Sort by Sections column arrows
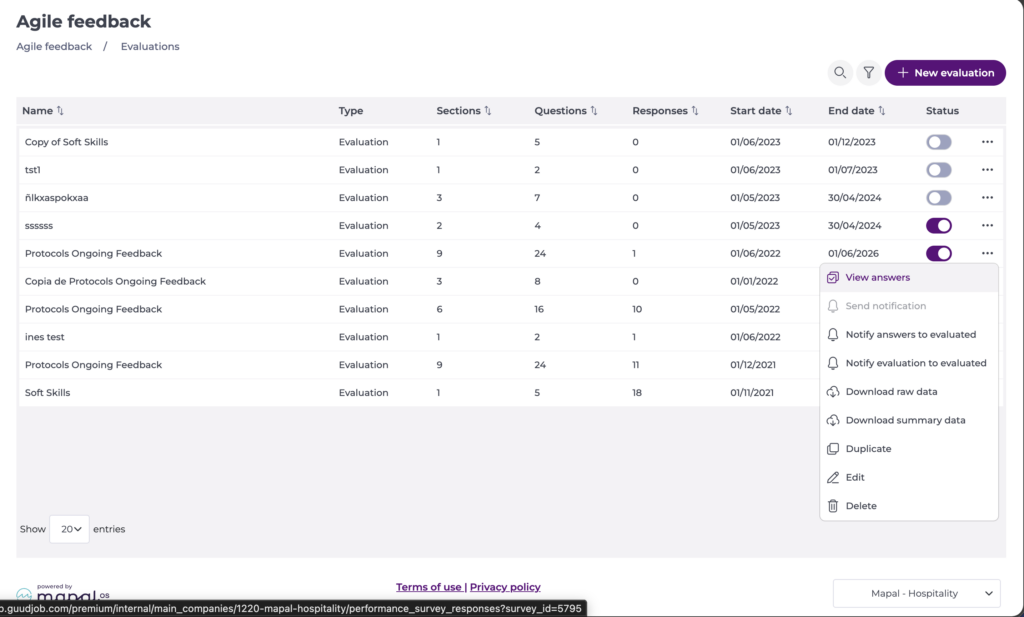1024x617 pixels. click(488, 111)
